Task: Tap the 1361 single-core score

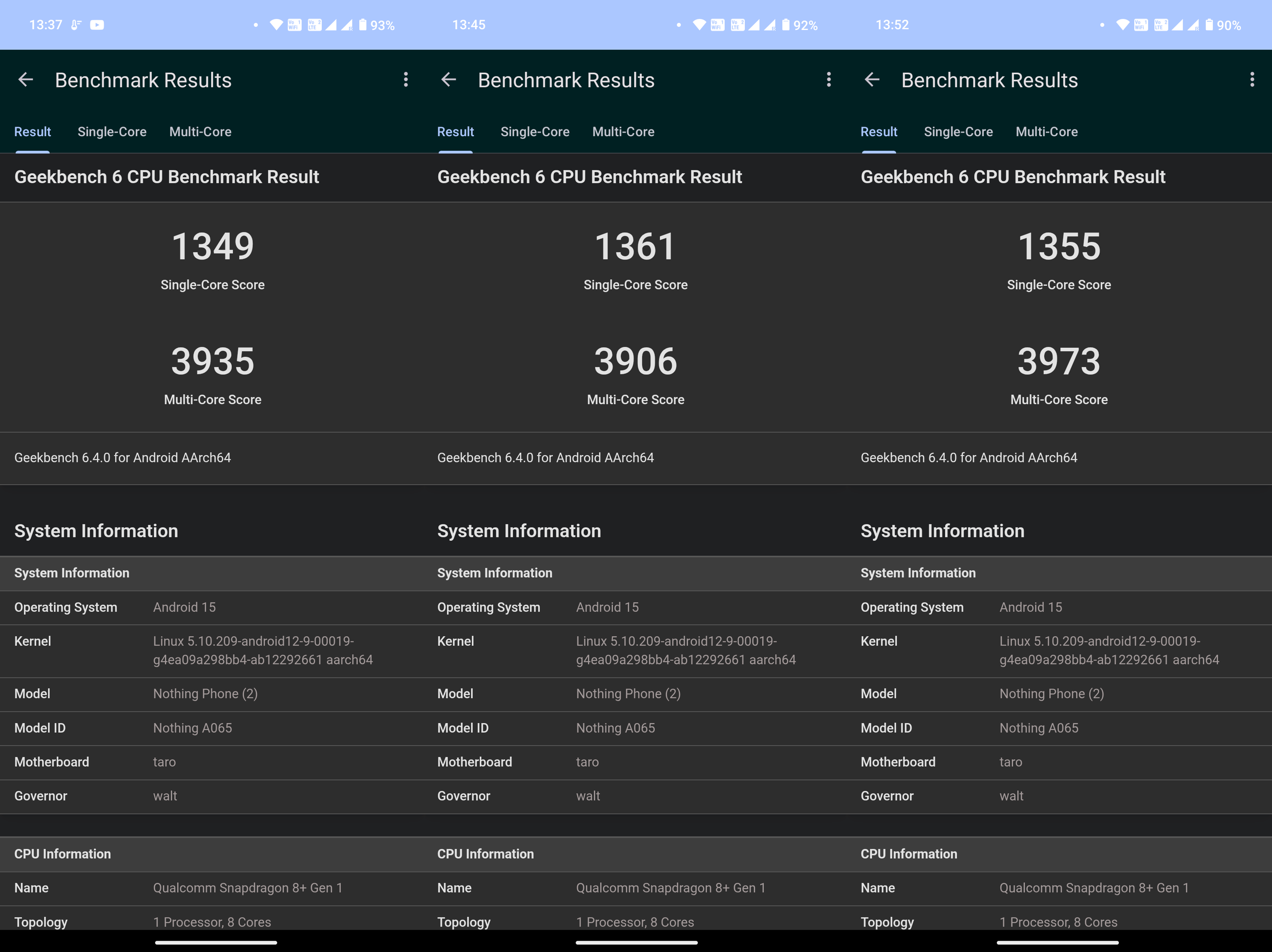Action: click(x=636, y=247)
